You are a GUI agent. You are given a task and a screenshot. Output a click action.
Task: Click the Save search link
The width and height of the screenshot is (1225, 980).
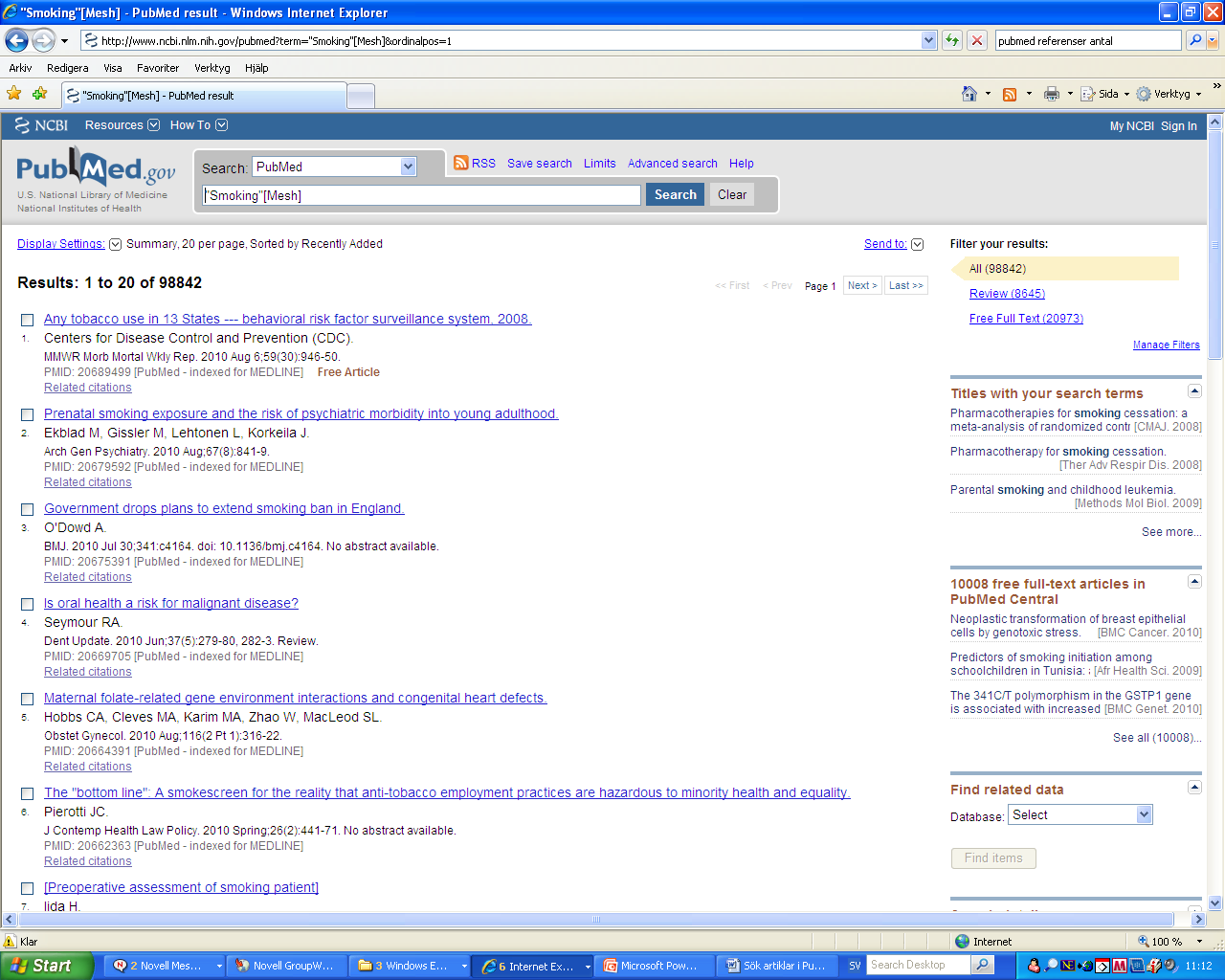coord(540,164)
